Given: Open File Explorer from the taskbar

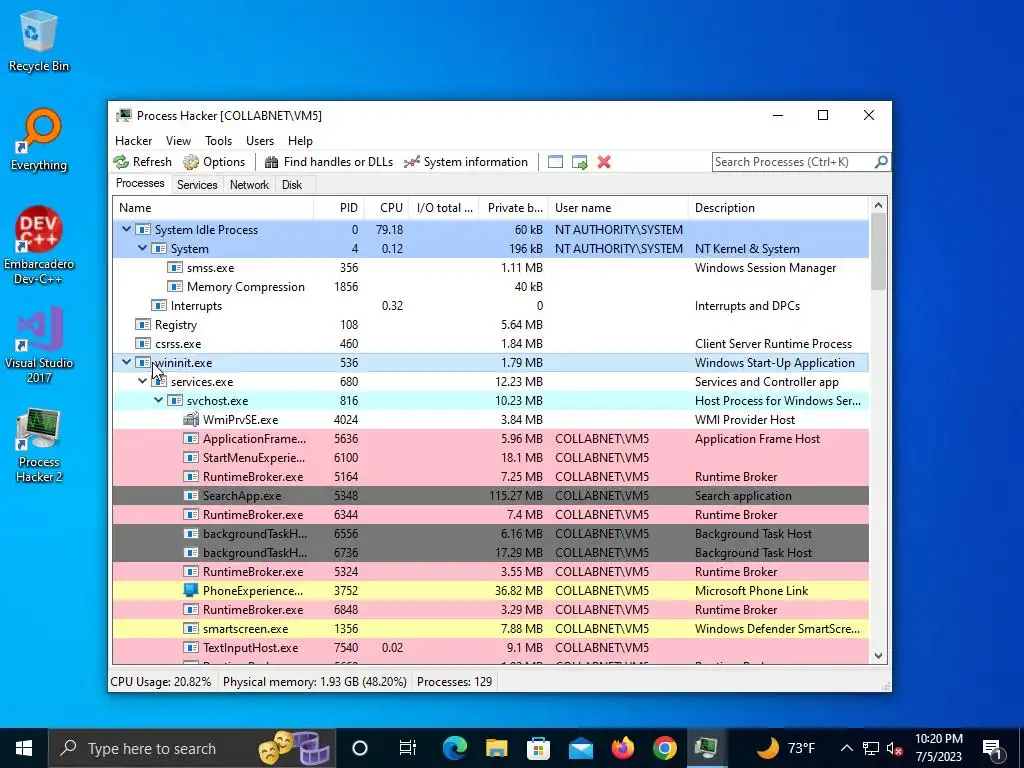Looking at the screenshot, I should 496,748.
